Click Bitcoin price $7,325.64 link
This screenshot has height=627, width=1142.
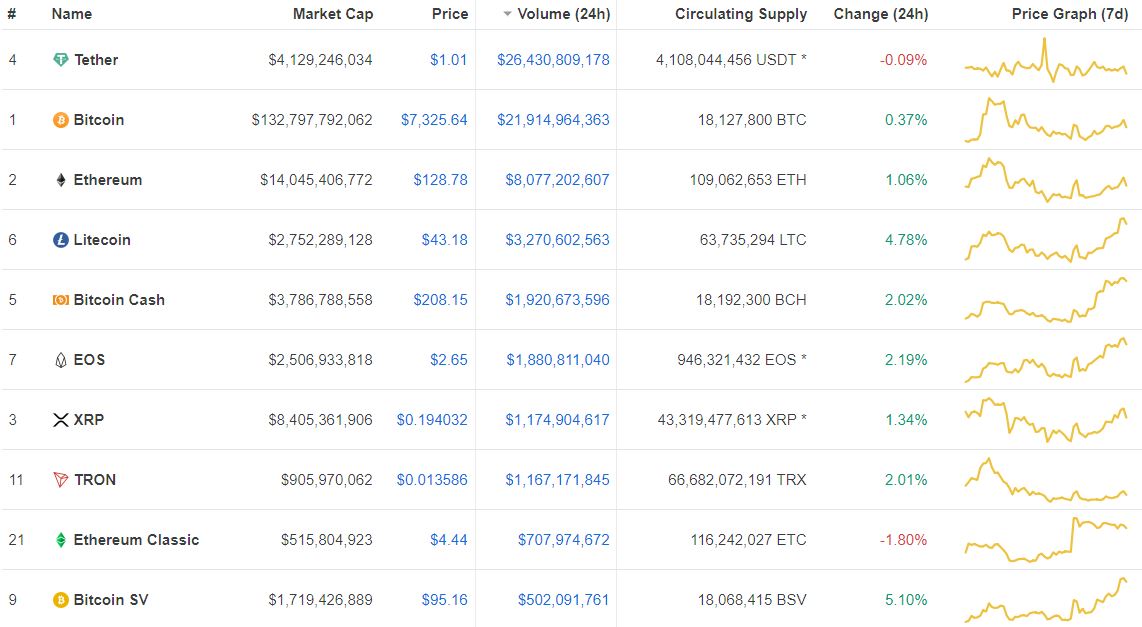(x=434, y=119)
